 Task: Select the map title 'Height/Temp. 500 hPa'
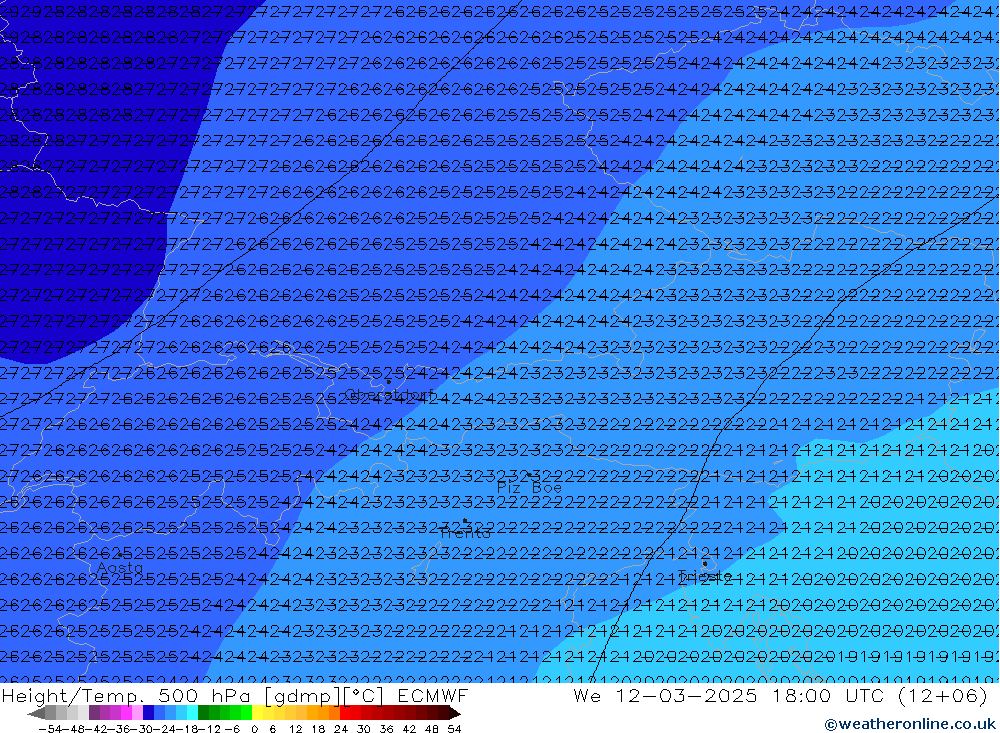(x=126, y=696)
